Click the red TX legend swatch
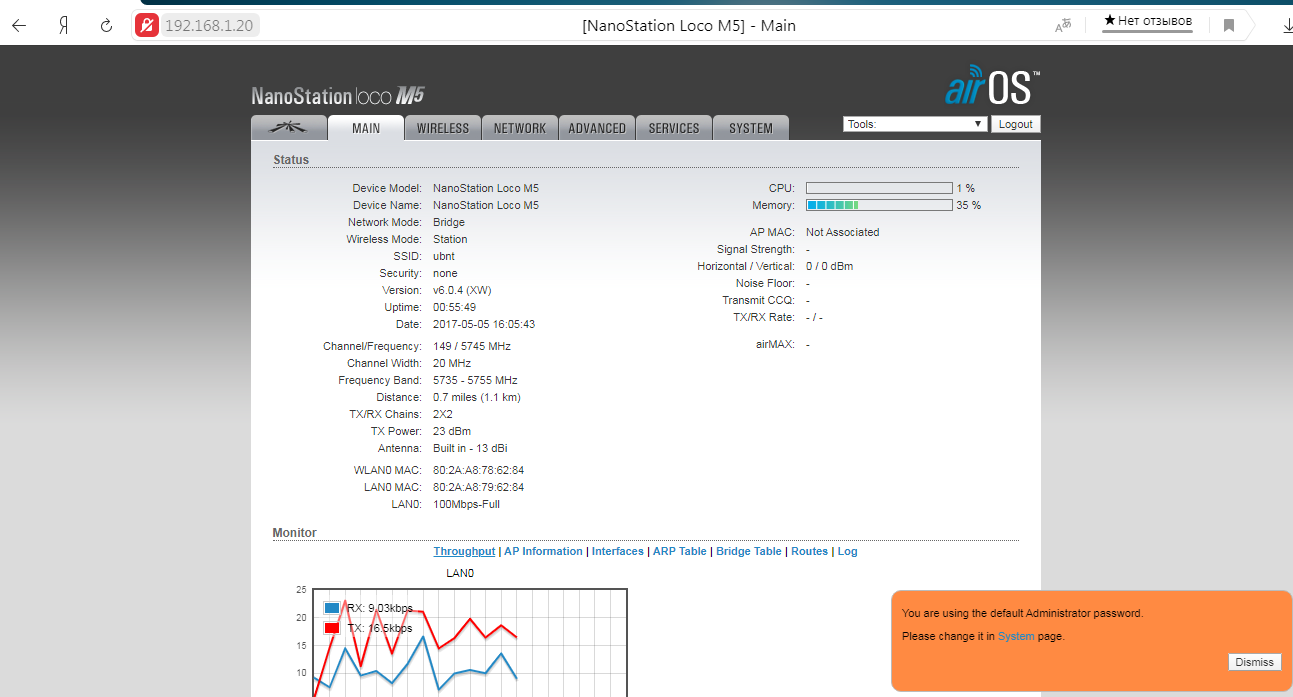 [x=332, y=628]
